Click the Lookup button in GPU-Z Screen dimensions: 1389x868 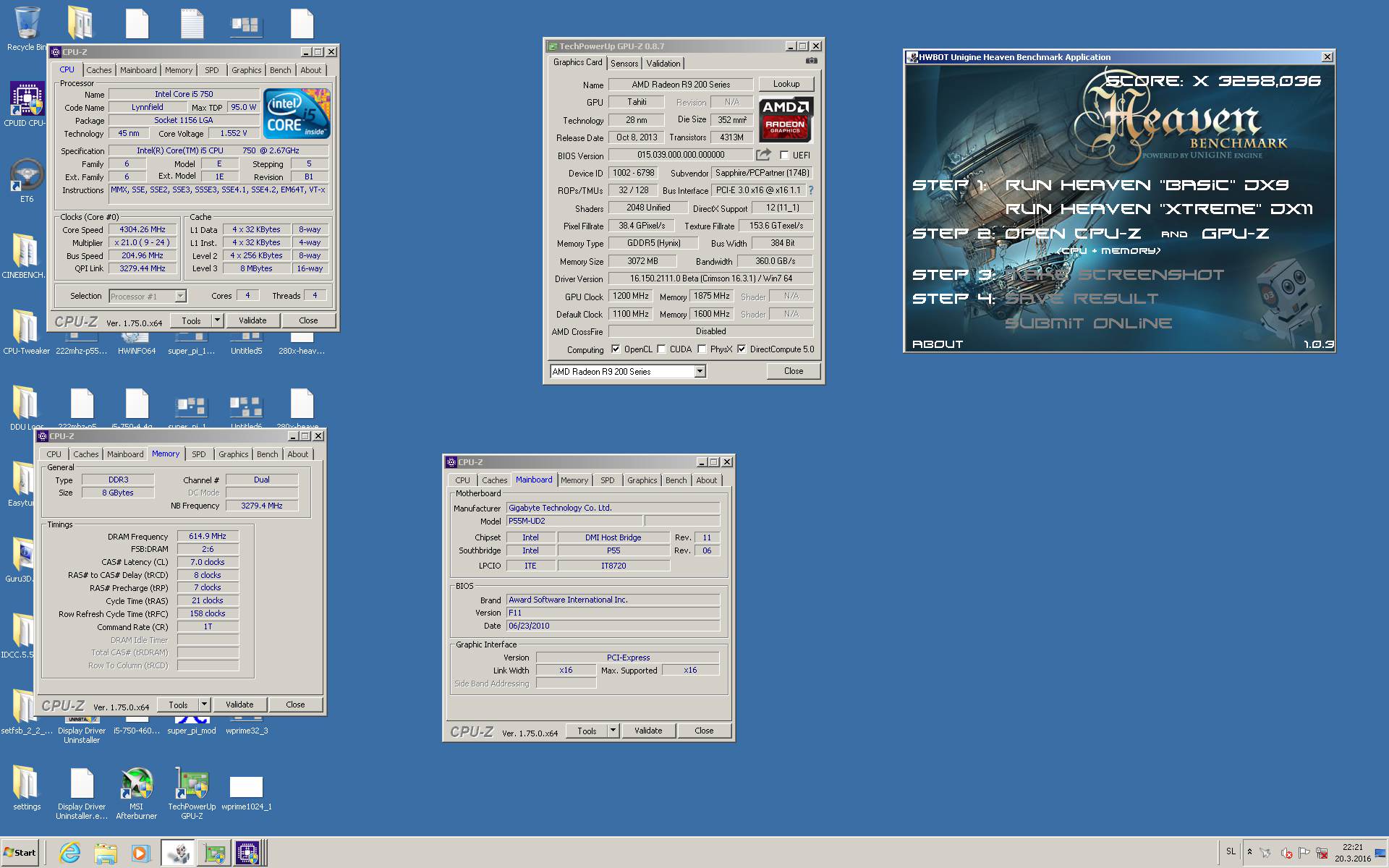(786, 84)
